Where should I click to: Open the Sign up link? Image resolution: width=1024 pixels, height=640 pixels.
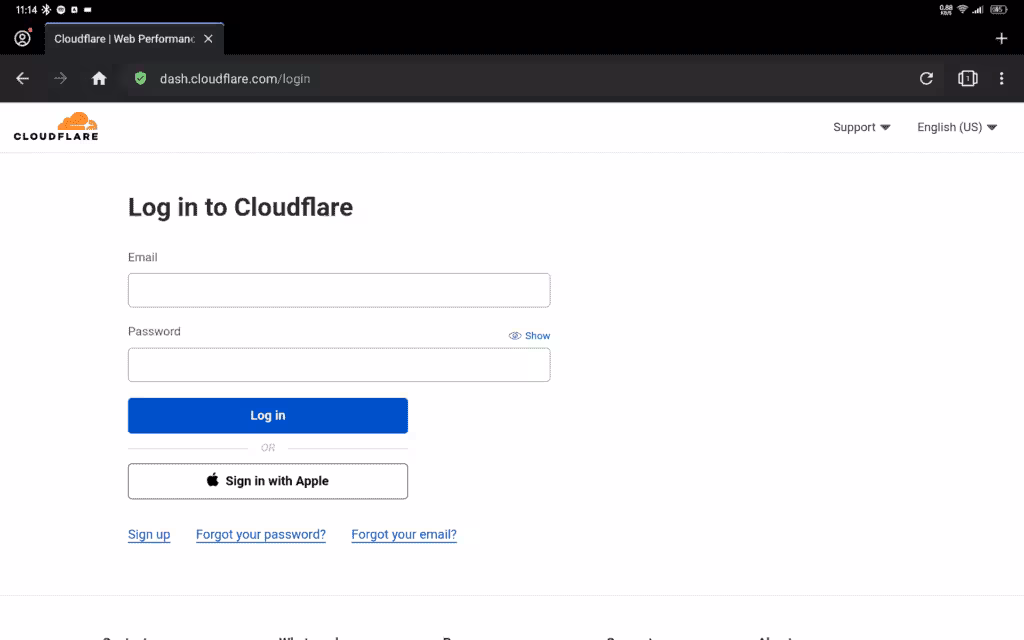click(x=149, y=535)
